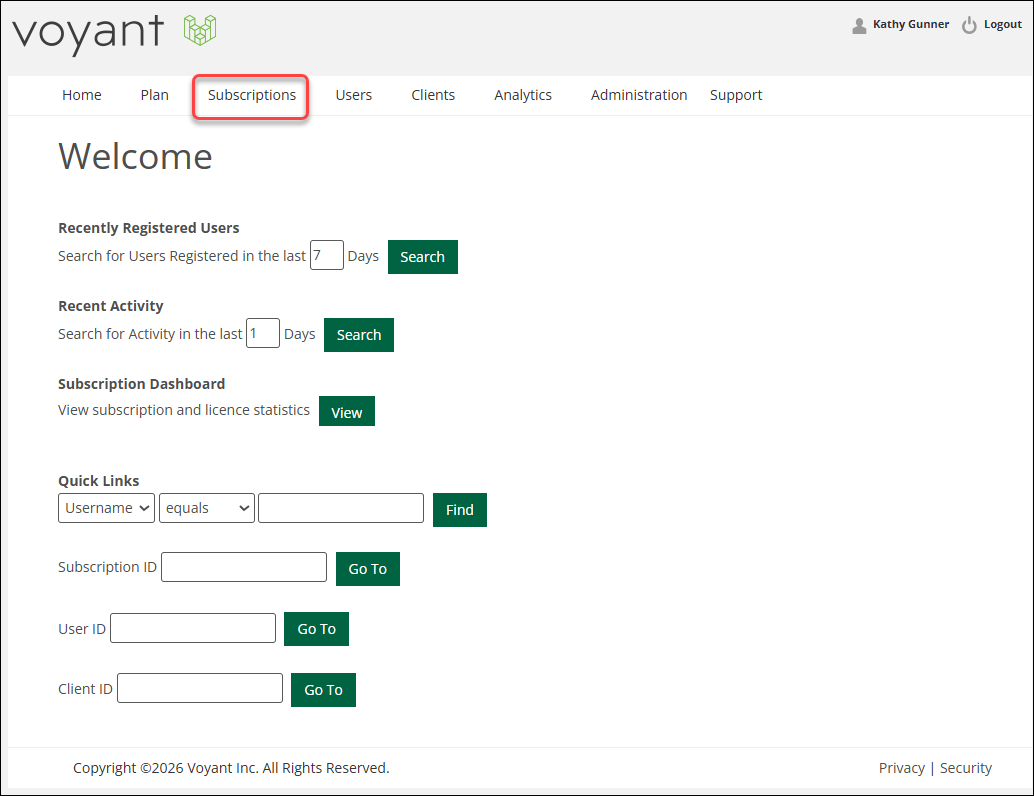Click the Kathy Gunner account name
1034x796 pixels.
[911, 24]
